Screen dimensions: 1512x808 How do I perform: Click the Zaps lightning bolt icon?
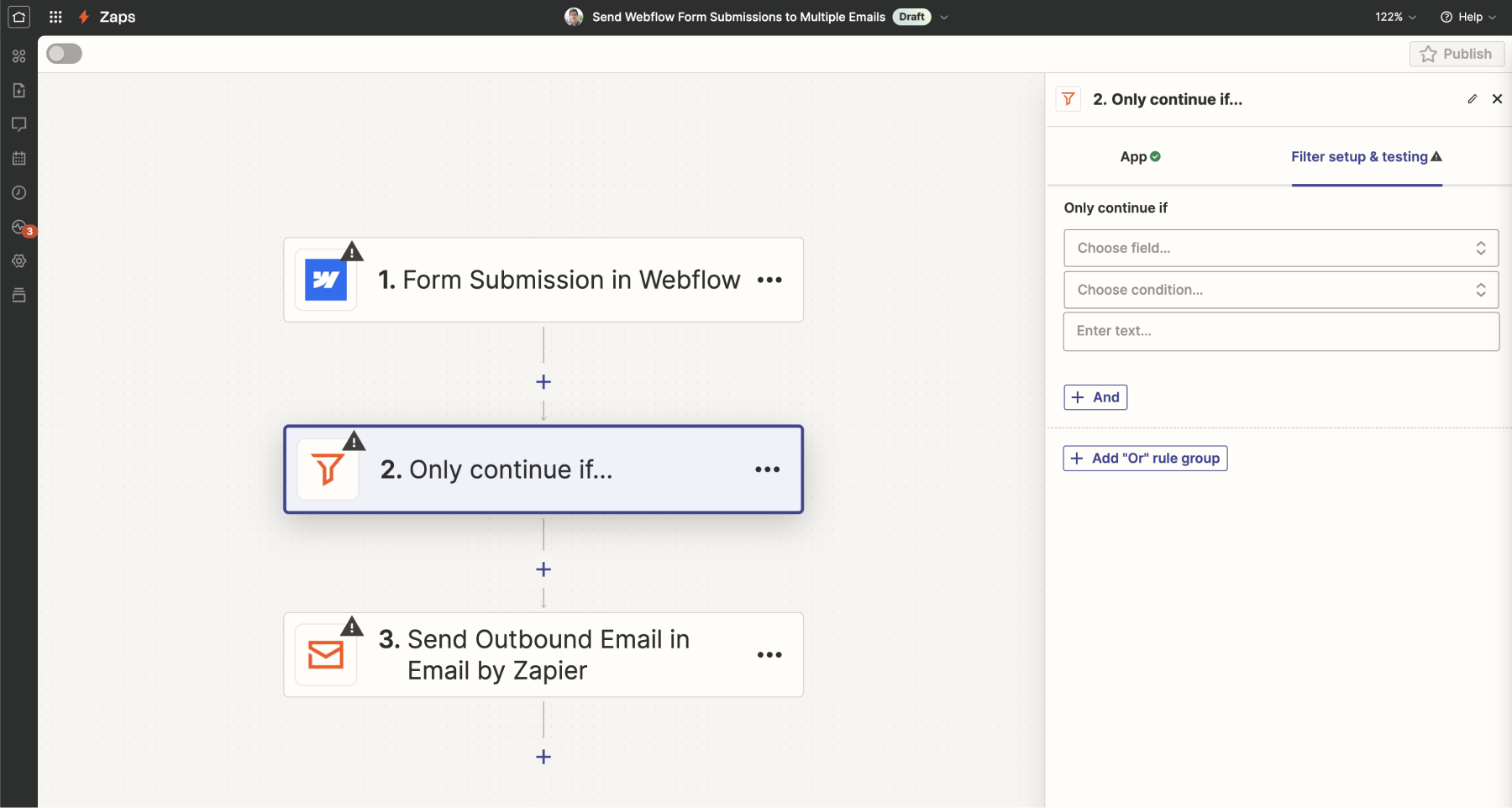(x=84, y=17)
